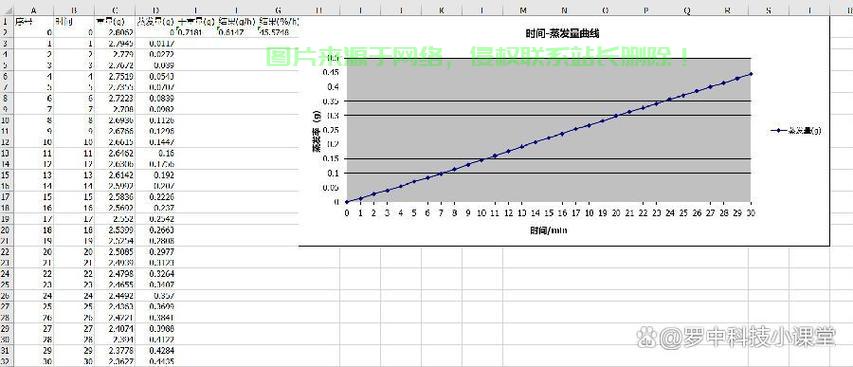The height and width of the screenshot is (367, 853).
Task: Select row 15 header
Action: pyautogui.click(x=6, y=176)
